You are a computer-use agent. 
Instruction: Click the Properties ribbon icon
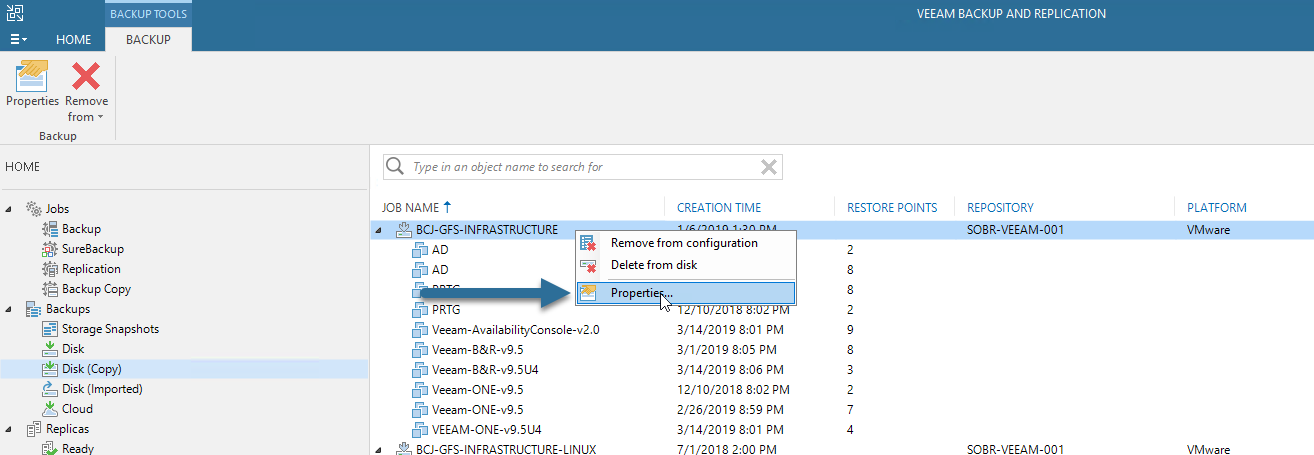point(32,77)
